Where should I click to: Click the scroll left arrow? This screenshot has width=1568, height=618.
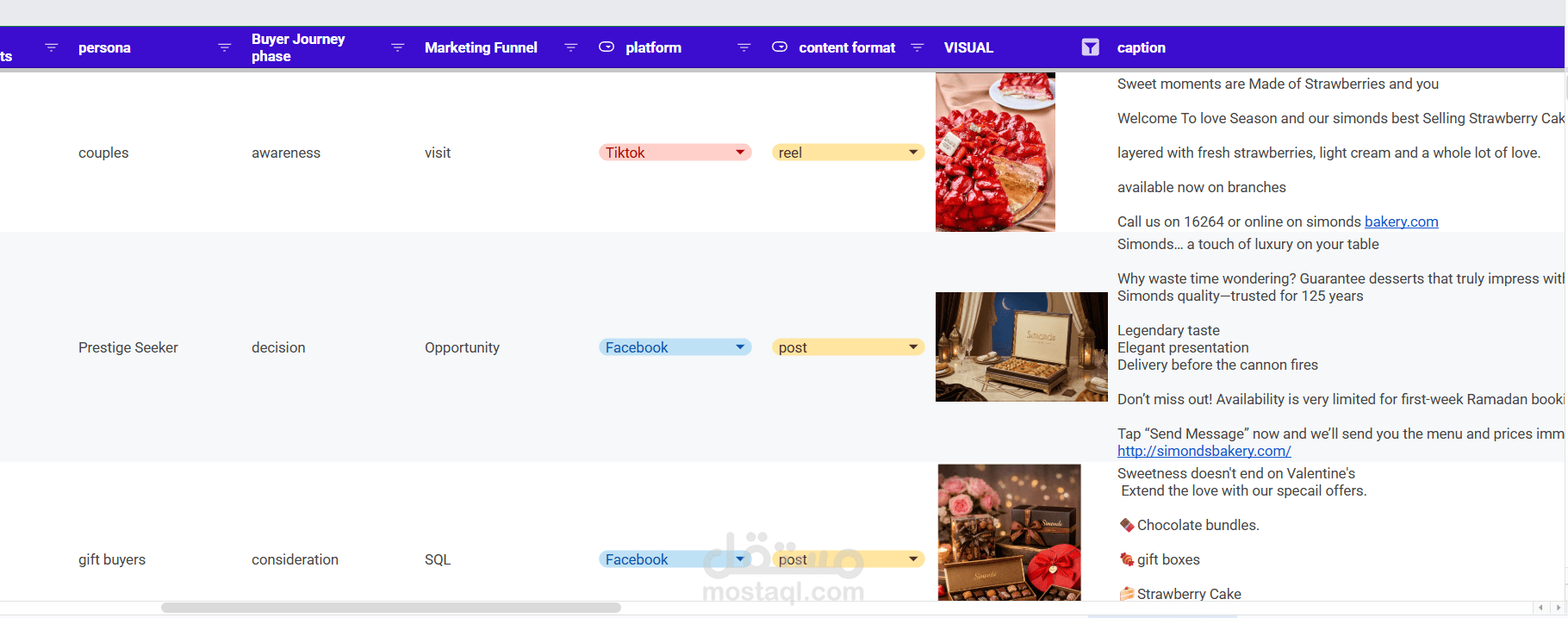1541,608
